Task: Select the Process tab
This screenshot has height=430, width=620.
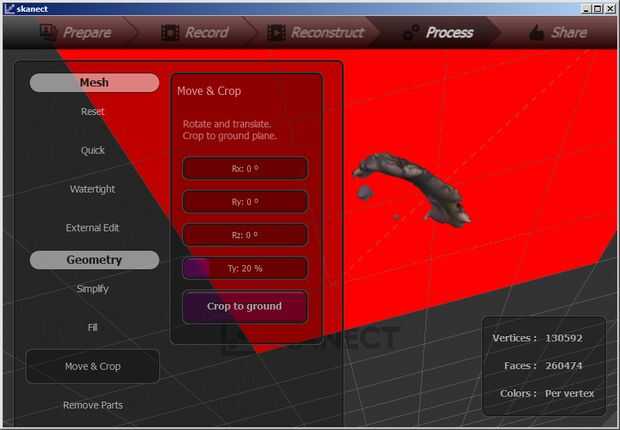Action: [438, 32]
